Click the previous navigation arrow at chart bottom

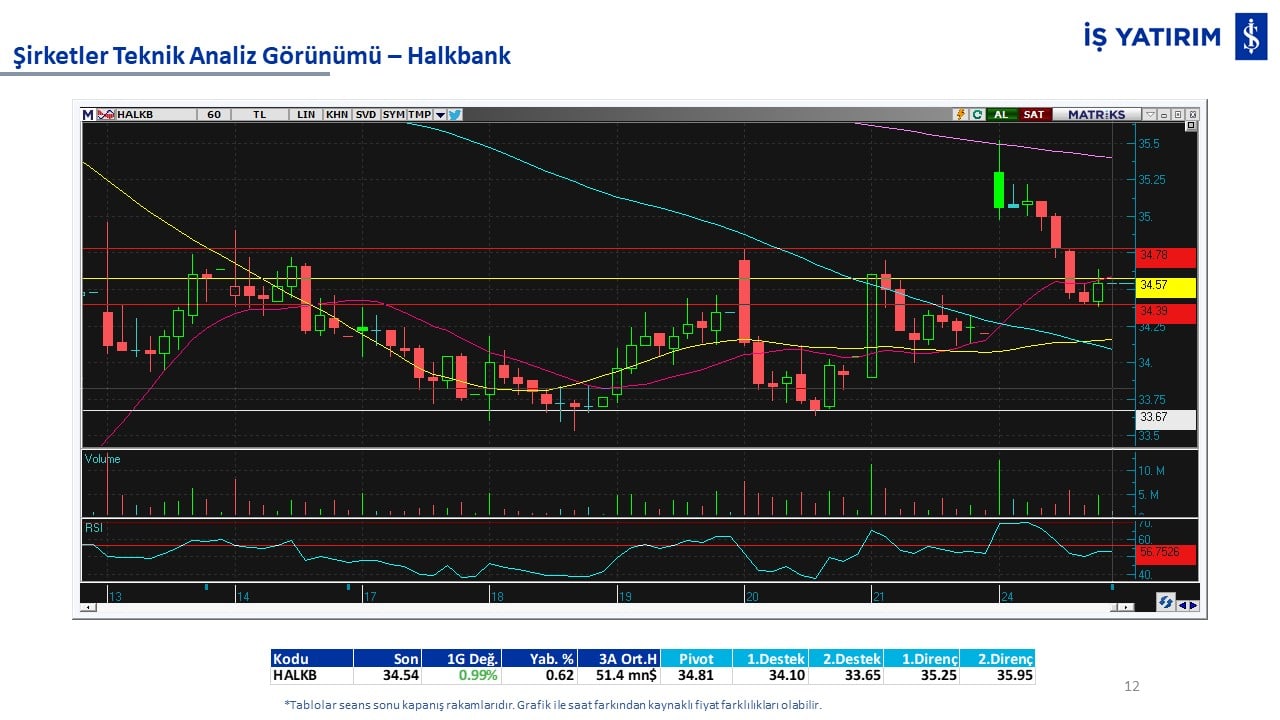click(x=1182, y=604)
